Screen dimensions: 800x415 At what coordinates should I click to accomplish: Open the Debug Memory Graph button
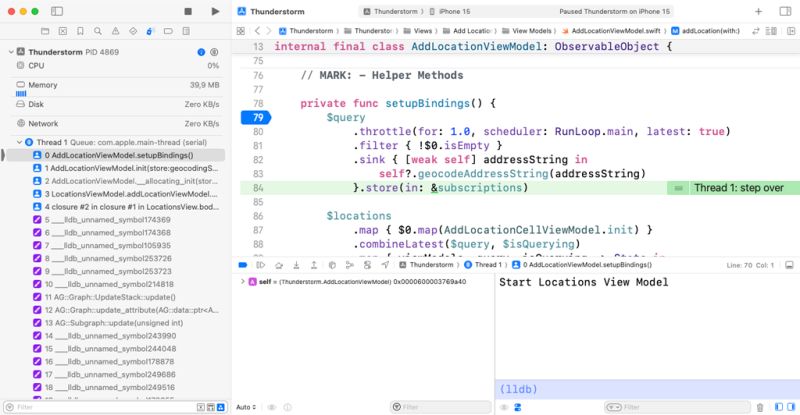[349, 265]
